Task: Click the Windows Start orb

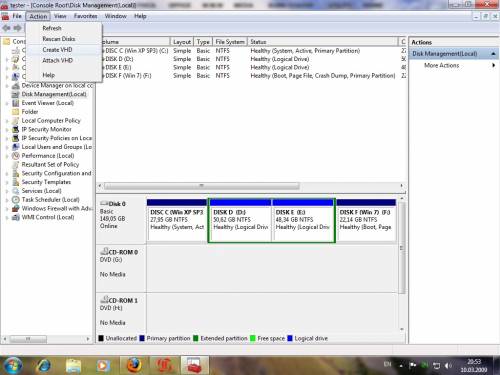Action: pyautogui.click(x=13, y=365)
